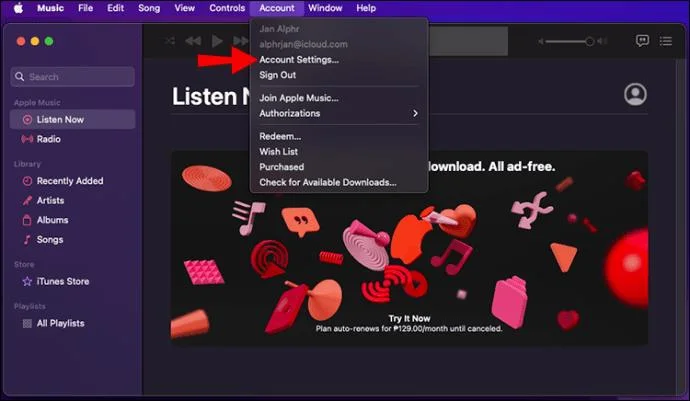Select Redeem… menu entry
This screenshot has width=690, height=401.
click(339, 136)
